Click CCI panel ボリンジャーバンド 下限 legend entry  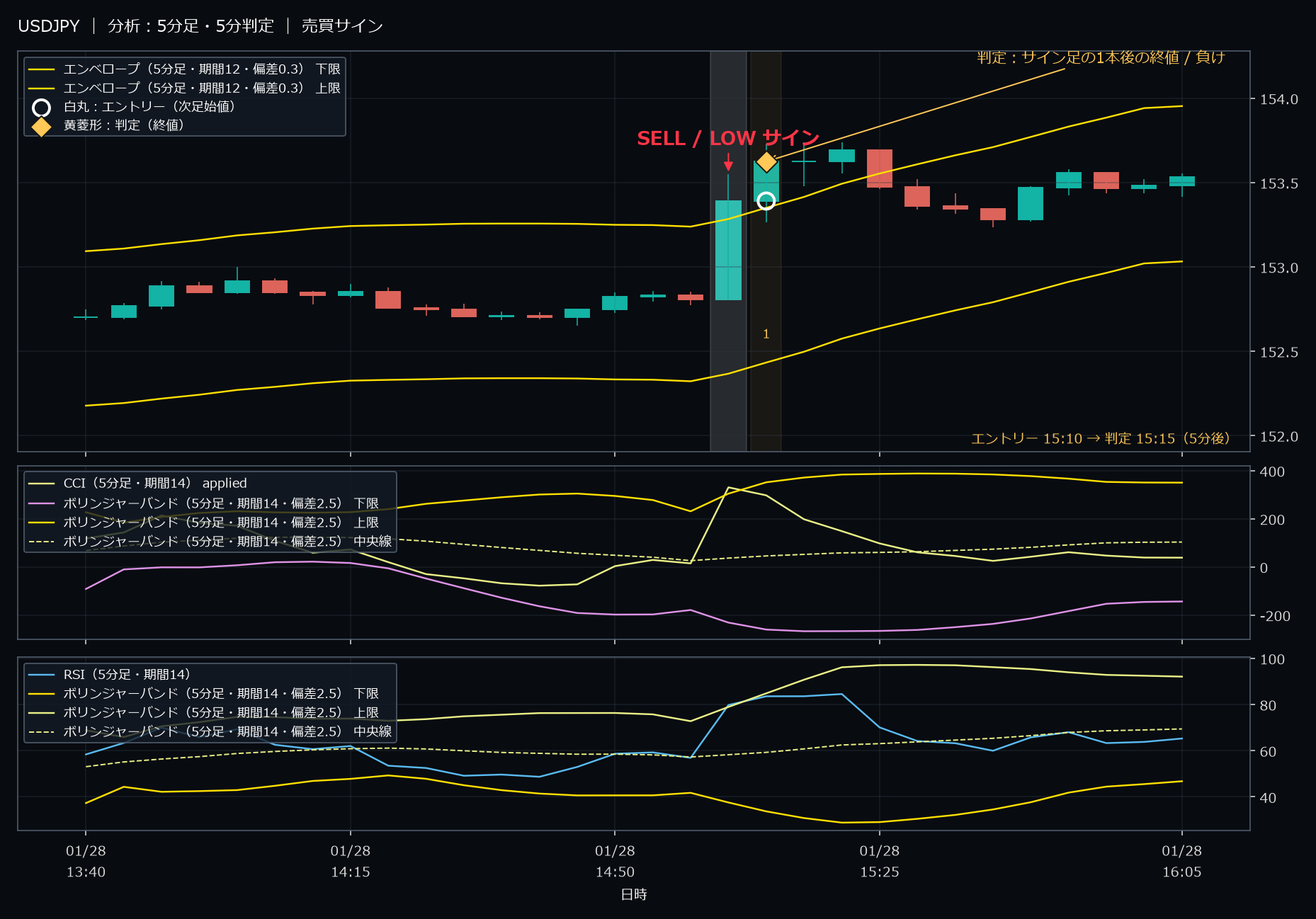coord(203,503)
